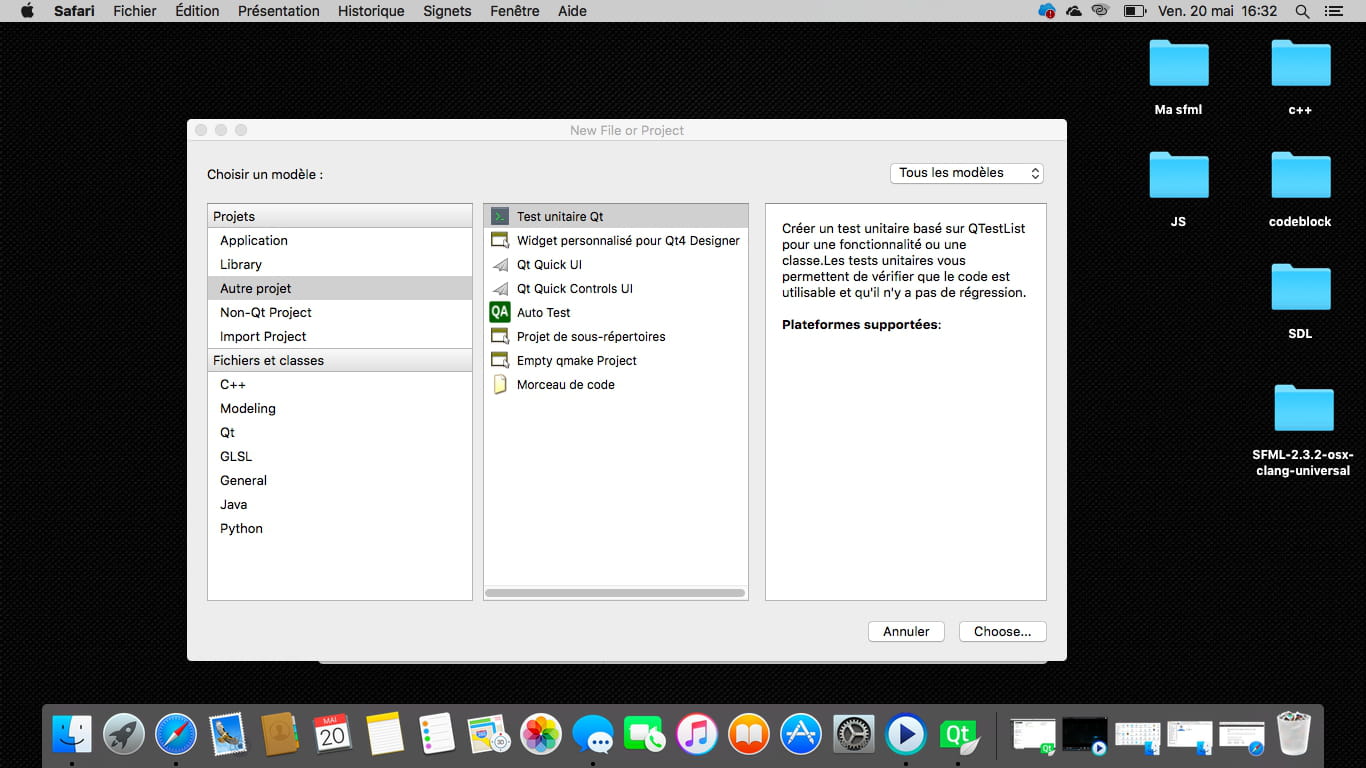
Task: Select the Modeling category
Action: click(x=340, y=408)
